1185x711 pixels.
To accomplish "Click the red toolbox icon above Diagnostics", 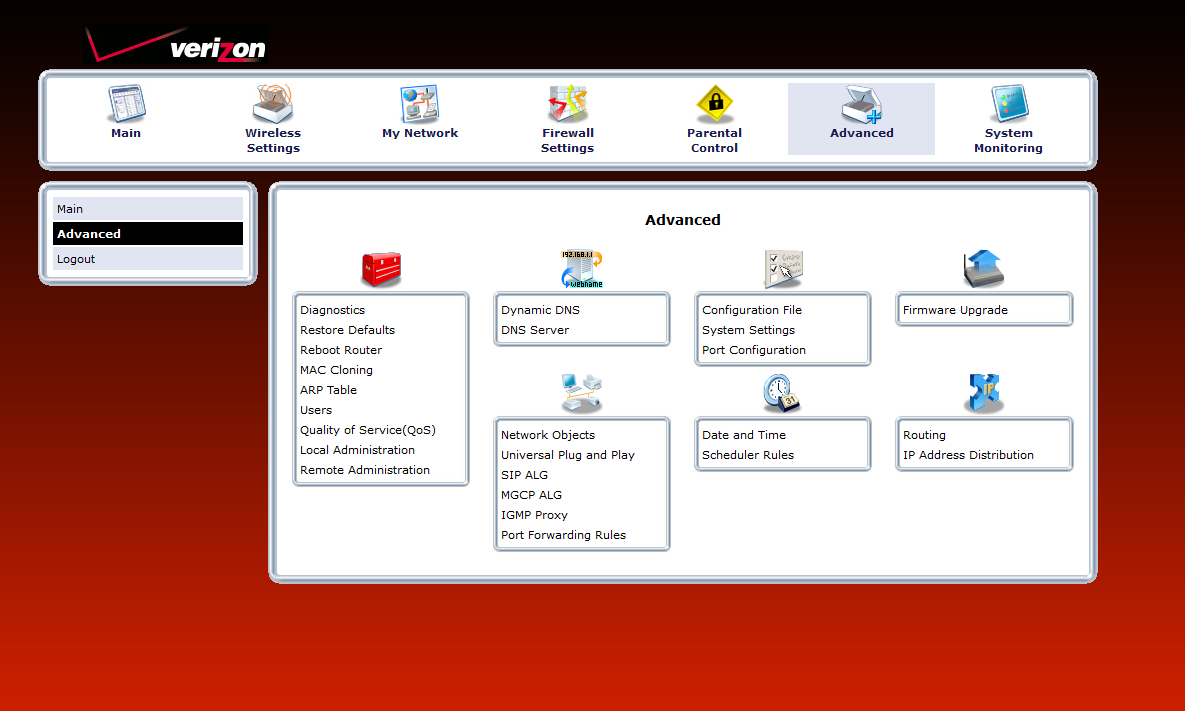I will pyautogui.click(x=381, y=269).
